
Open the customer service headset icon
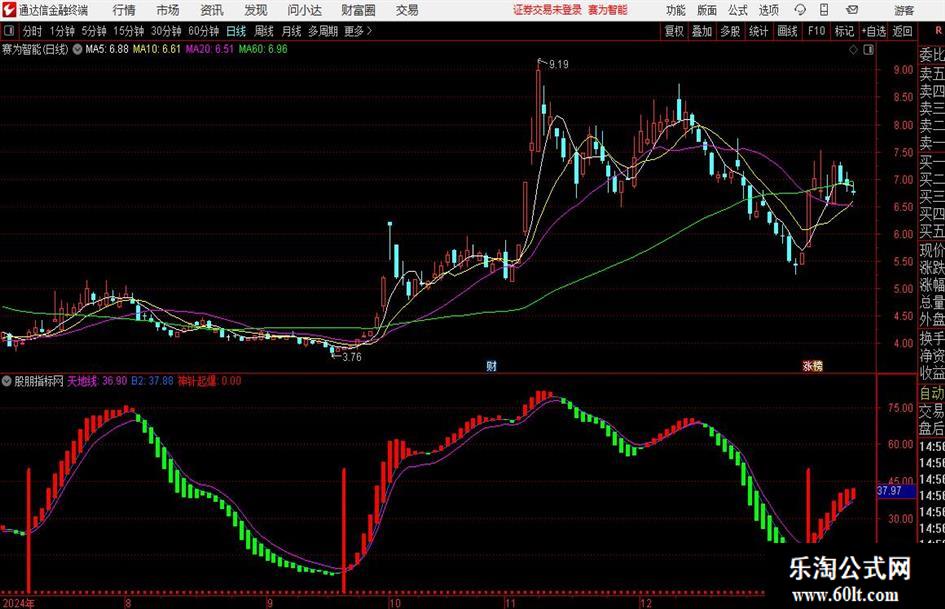tap(800, 10)
